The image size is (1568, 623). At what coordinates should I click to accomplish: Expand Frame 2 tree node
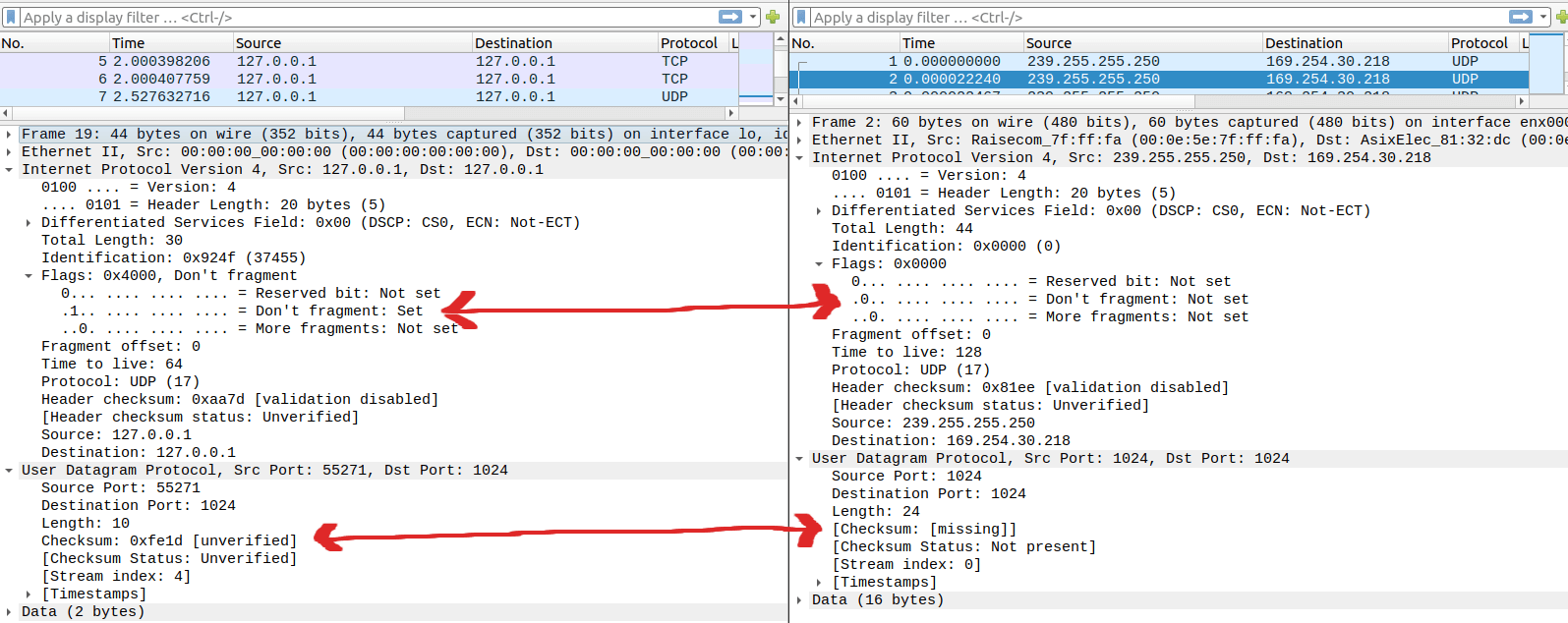pyautogui.click(x=800, y=122)
